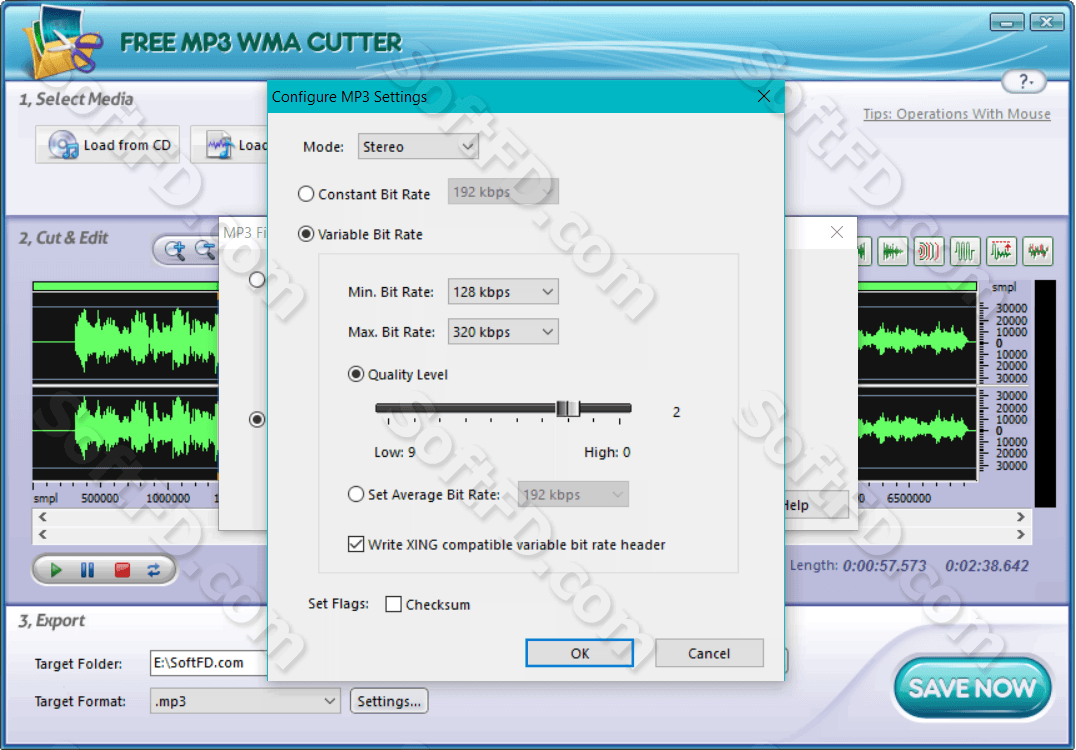Click the zoom in magnifier icon
This screenshot has width=1076, height=750.
[x=175, y=250]
